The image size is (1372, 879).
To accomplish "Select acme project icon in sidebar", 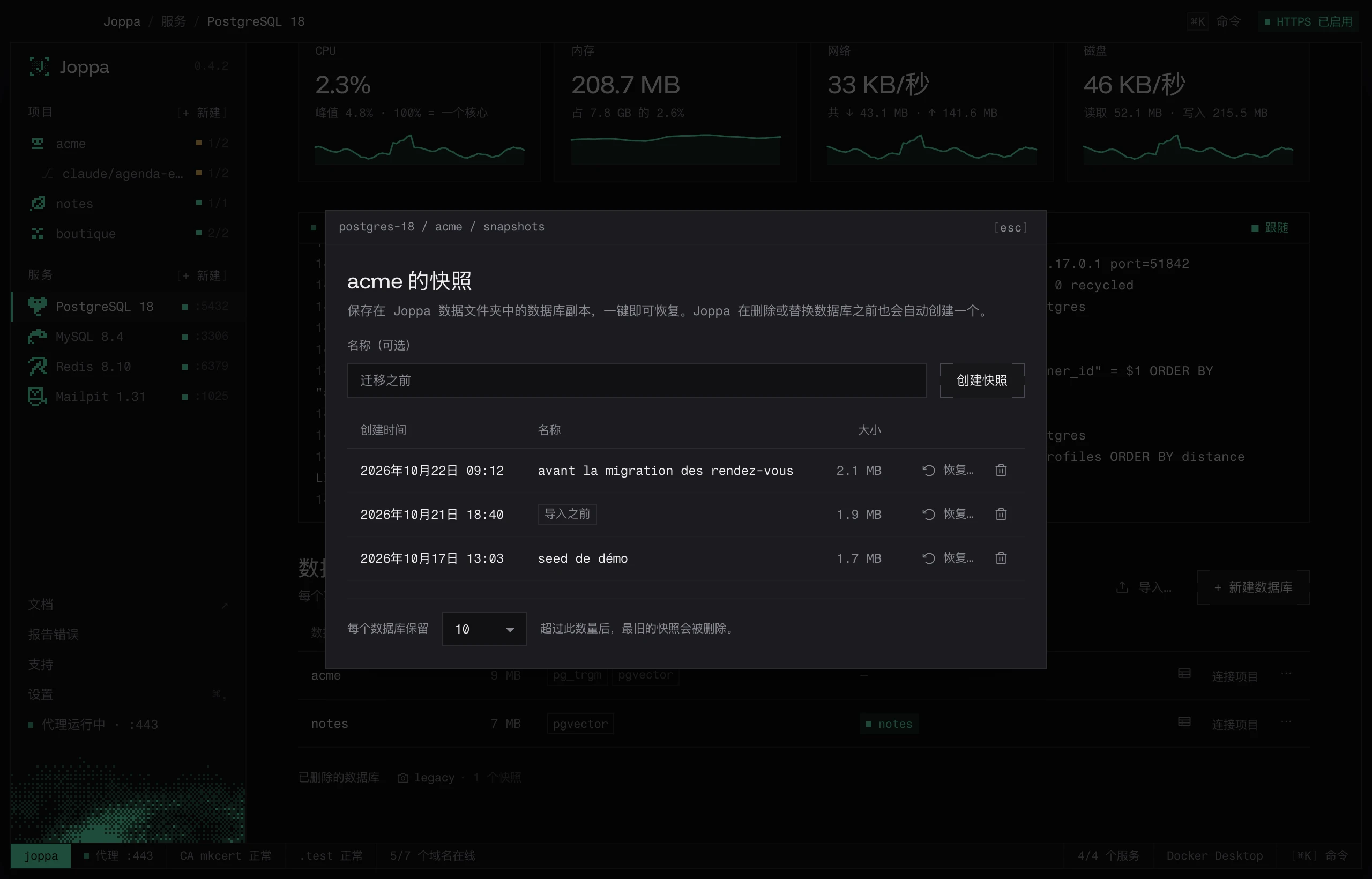I will click(x=37, y=143).
